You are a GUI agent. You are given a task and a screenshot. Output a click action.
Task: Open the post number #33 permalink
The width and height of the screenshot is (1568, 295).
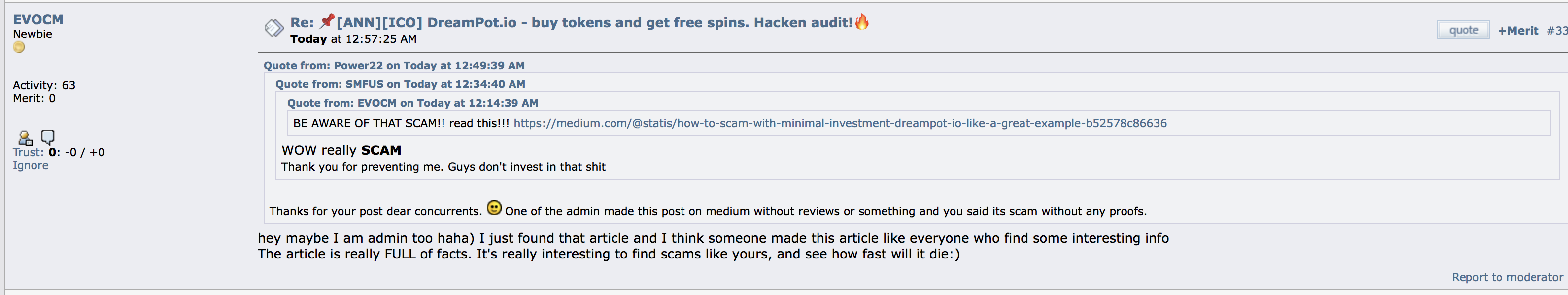pyautogui.click(x=1557, y=31)
